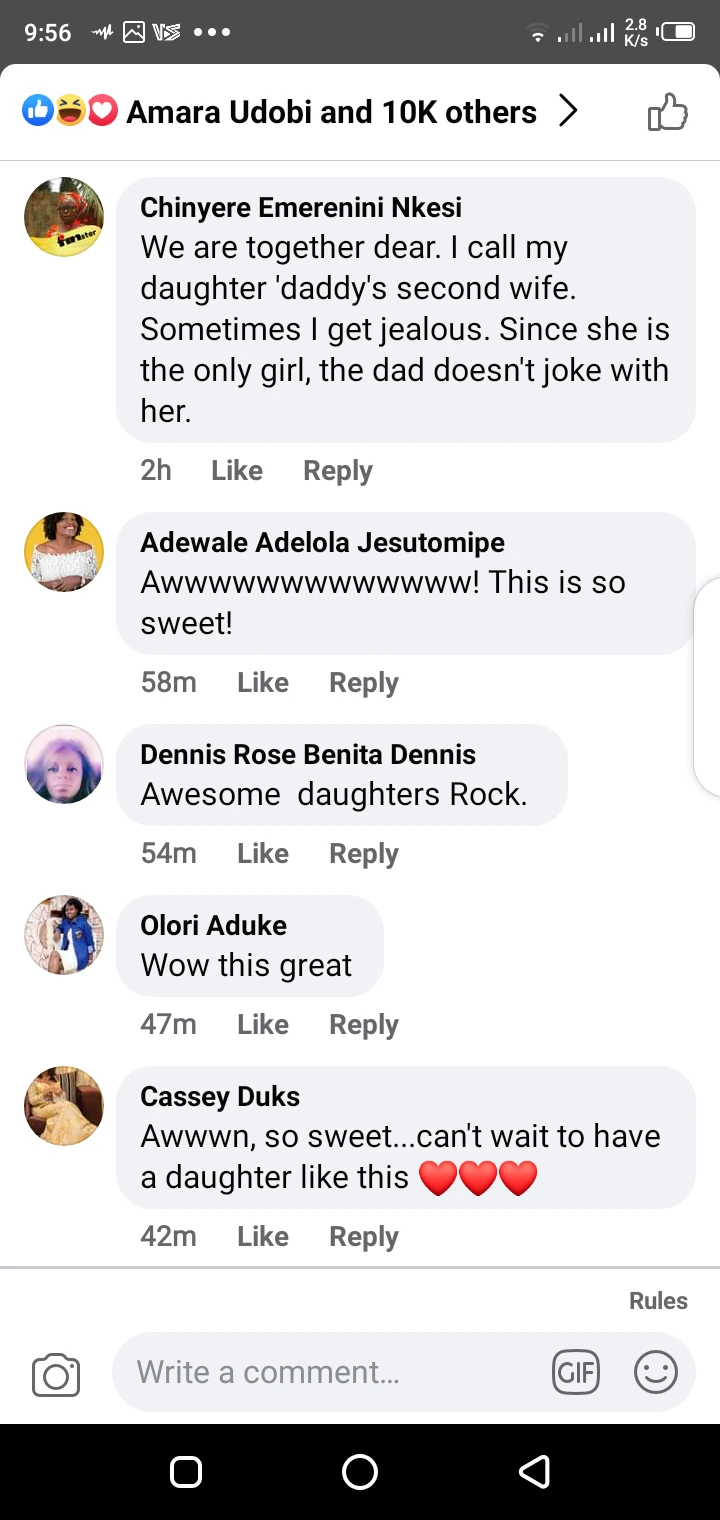Focus the Write a comment field
The height and width of the screenshot is (1520, 720).
point(330,1372)
